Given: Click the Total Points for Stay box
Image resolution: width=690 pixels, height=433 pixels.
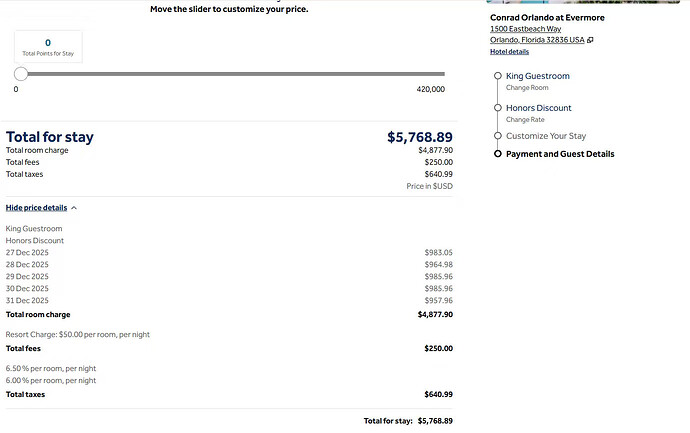Looking at the screenshot, I should 48,47.
